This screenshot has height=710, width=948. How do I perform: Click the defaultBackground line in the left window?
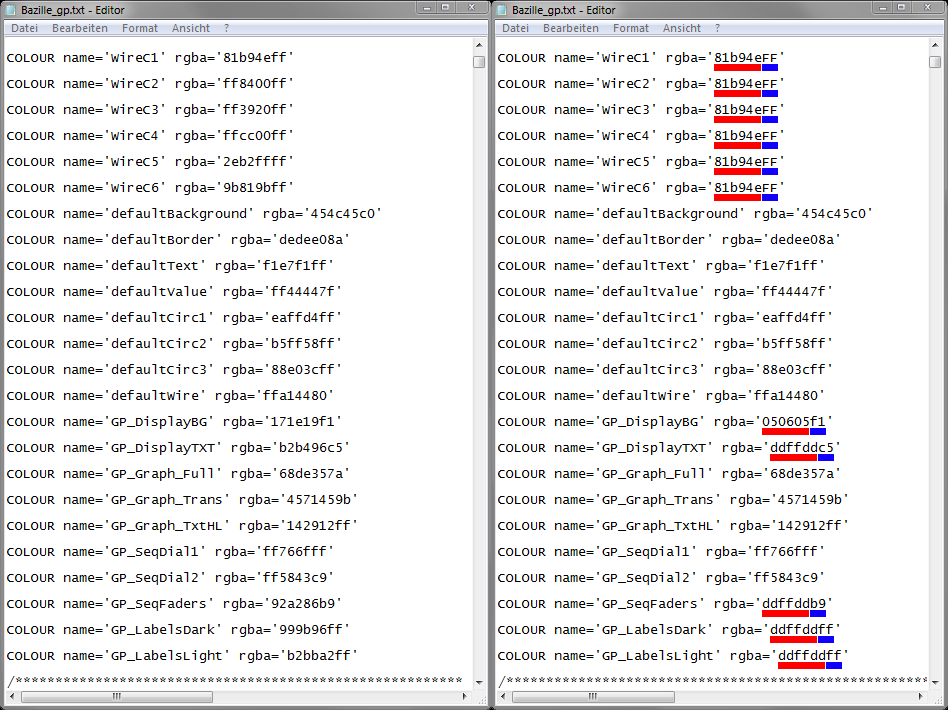pyautogui.click(x=194, y=213)
